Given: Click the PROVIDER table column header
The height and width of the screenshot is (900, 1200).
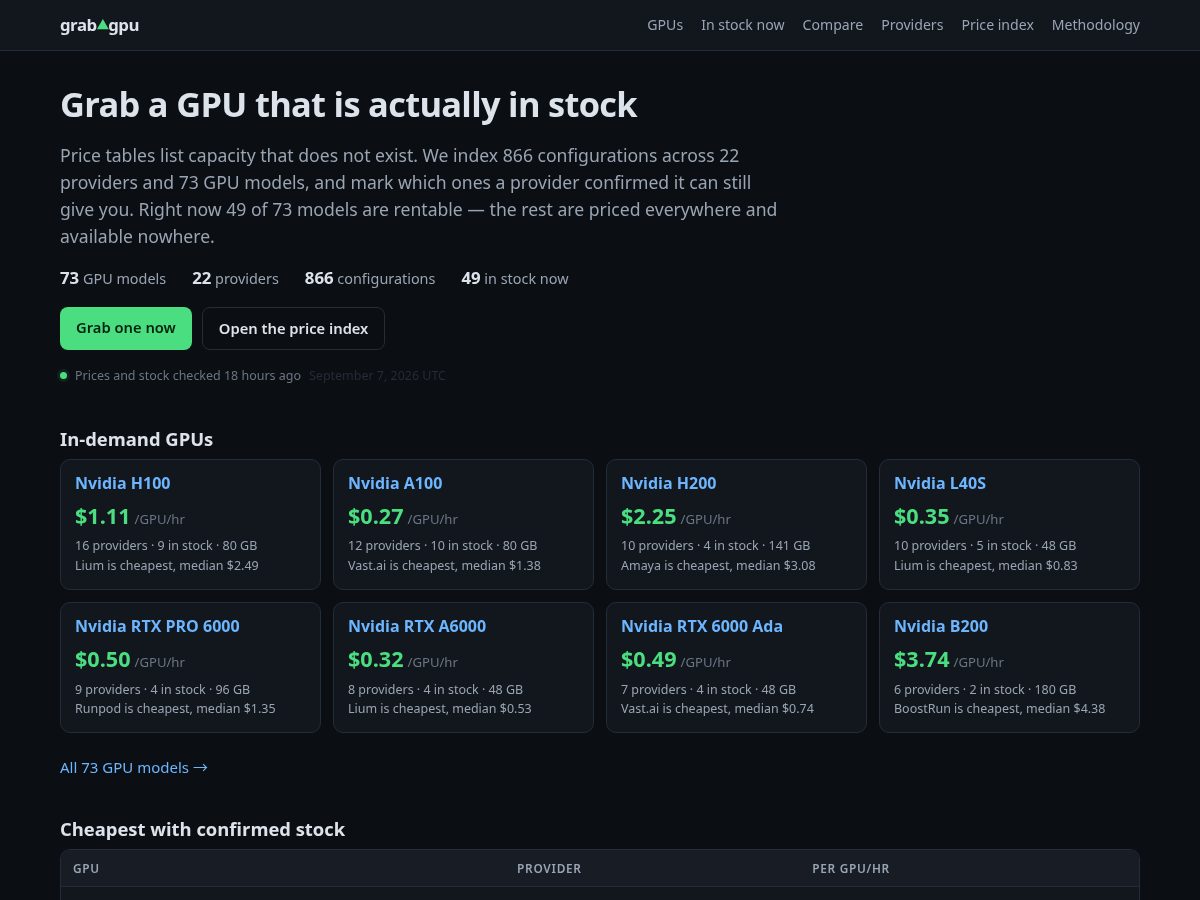Looking at the screenshot, I should click(549, 868).
